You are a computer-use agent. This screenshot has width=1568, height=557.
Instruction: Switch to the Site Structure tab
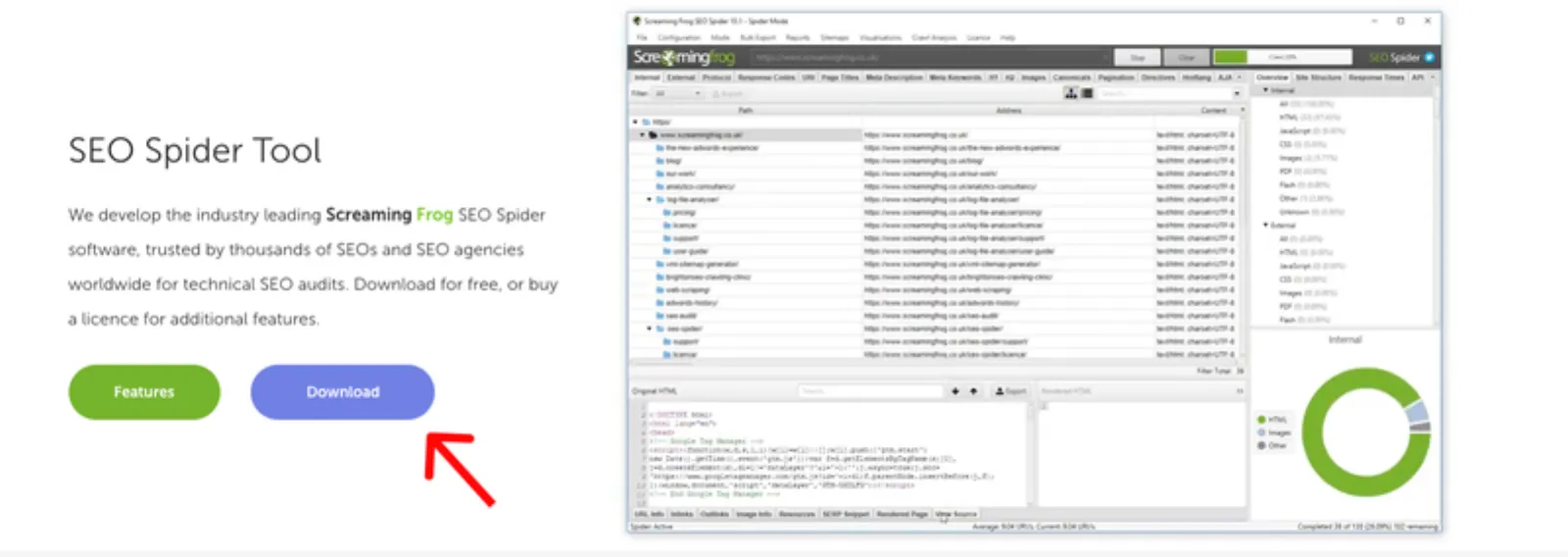point(1318,77)
